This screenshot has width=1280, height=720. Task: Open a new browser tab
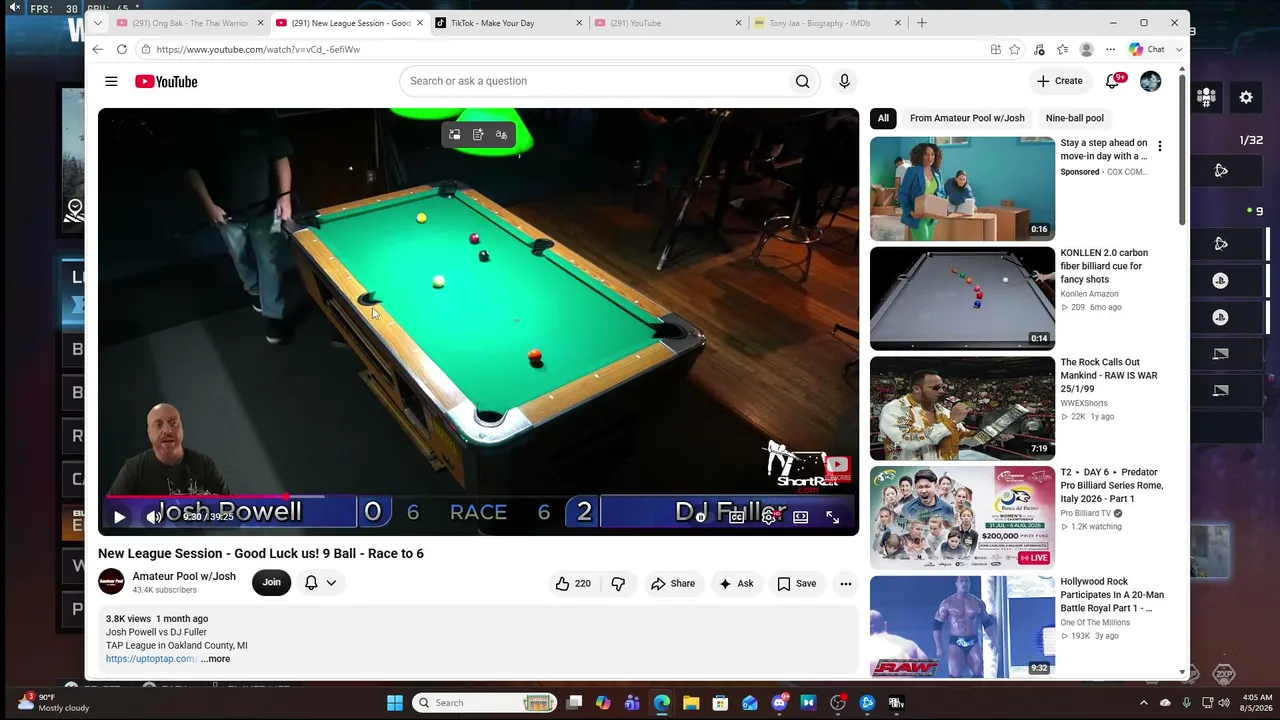coord(922,23)
